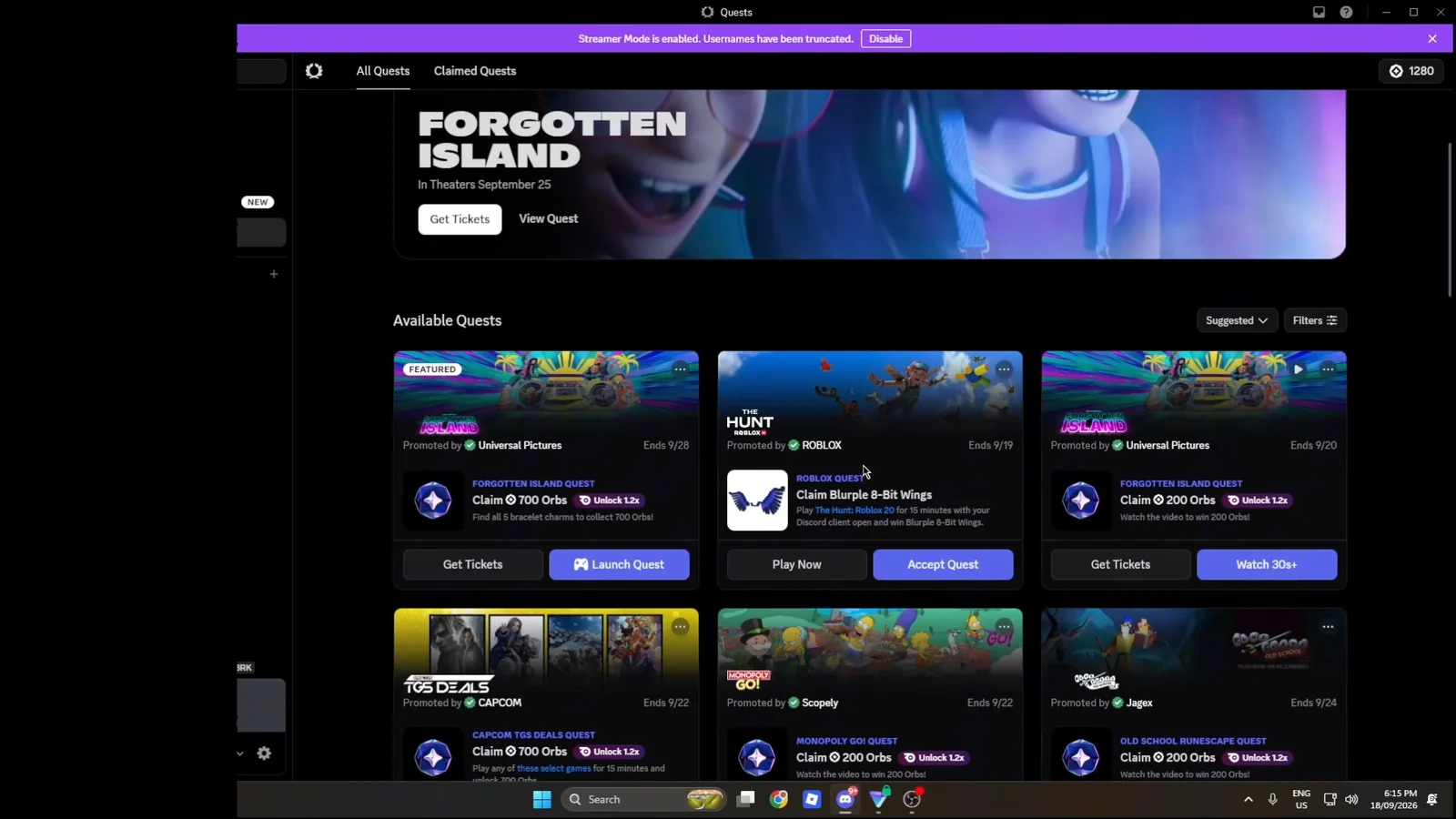Open The Hunt: Roblox 20 link
The height and width of the screenshot is (819, 1456).
pyautogui.click(x=854, y=511)
